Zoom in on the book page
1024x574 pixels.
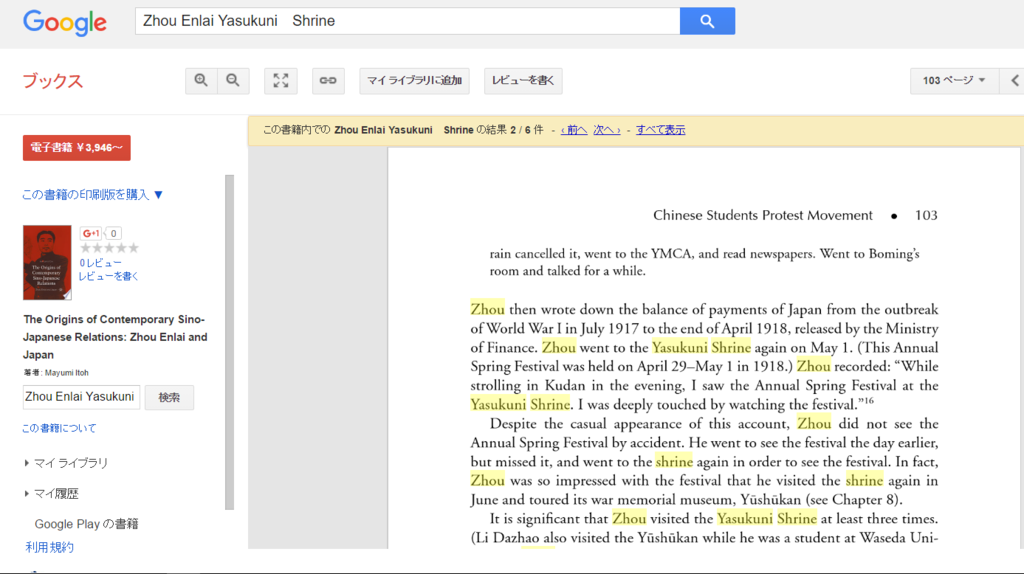pos(200,80)
